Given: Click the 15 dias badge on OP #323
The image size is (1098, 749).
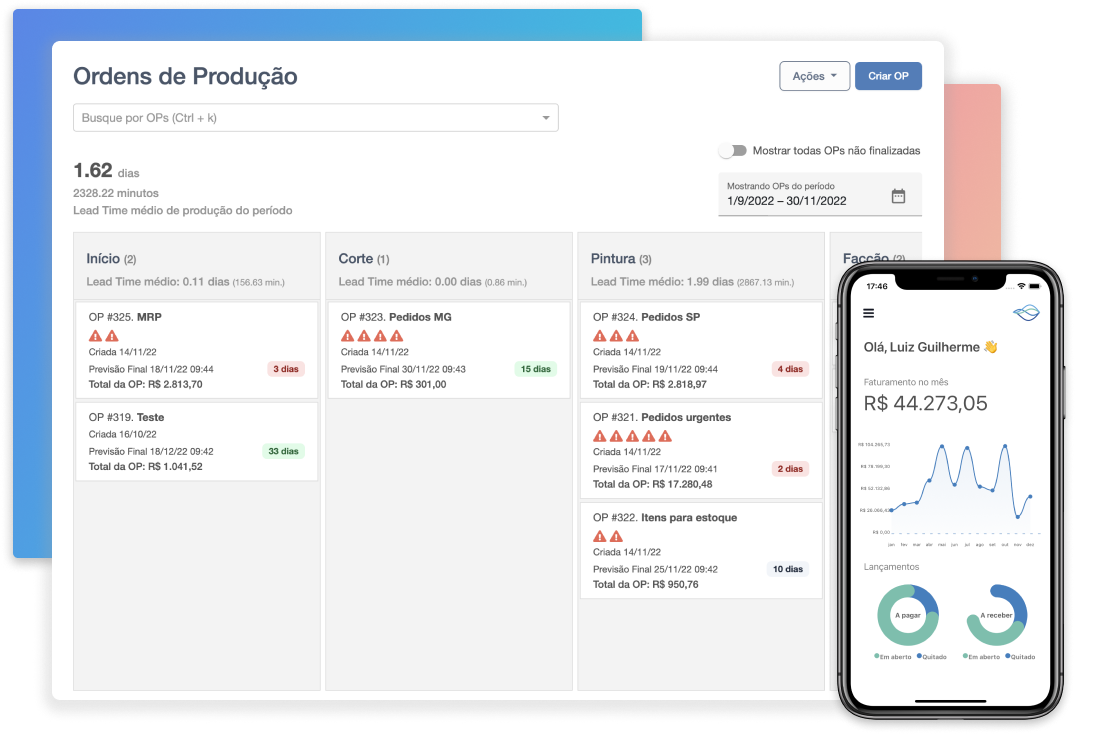Looking at the screenshot, I should [x=535, y=369].
